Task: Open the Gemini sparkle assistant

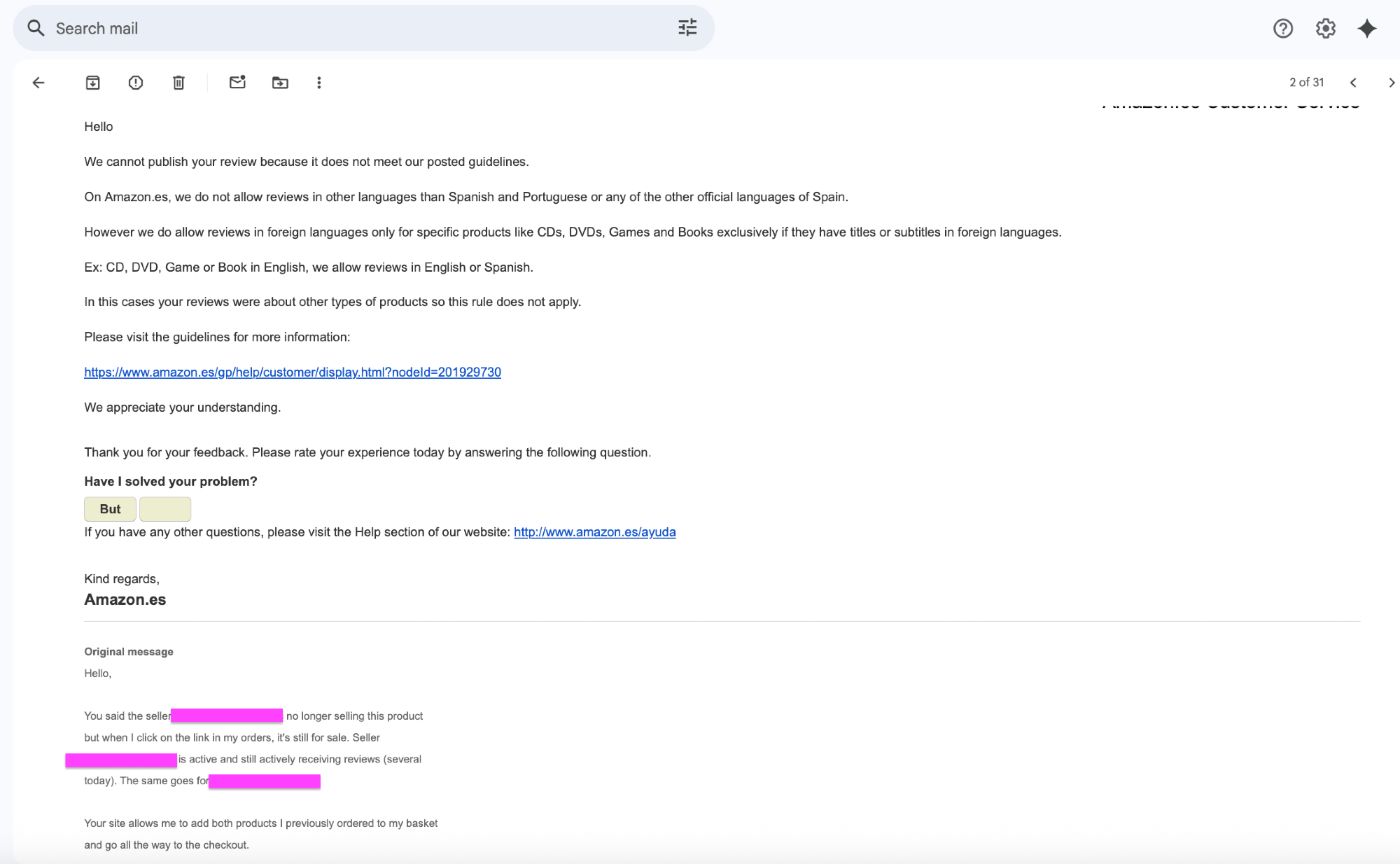Action: point(1366,29)
